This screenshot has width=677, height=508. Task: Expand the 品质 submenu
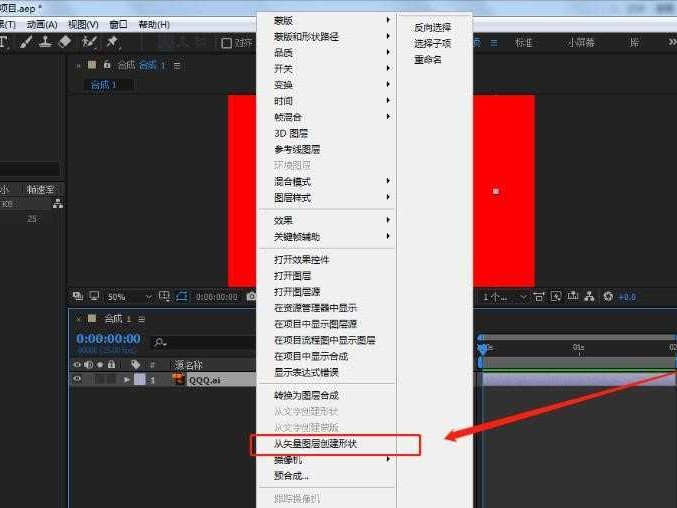(x=326, y=53)
